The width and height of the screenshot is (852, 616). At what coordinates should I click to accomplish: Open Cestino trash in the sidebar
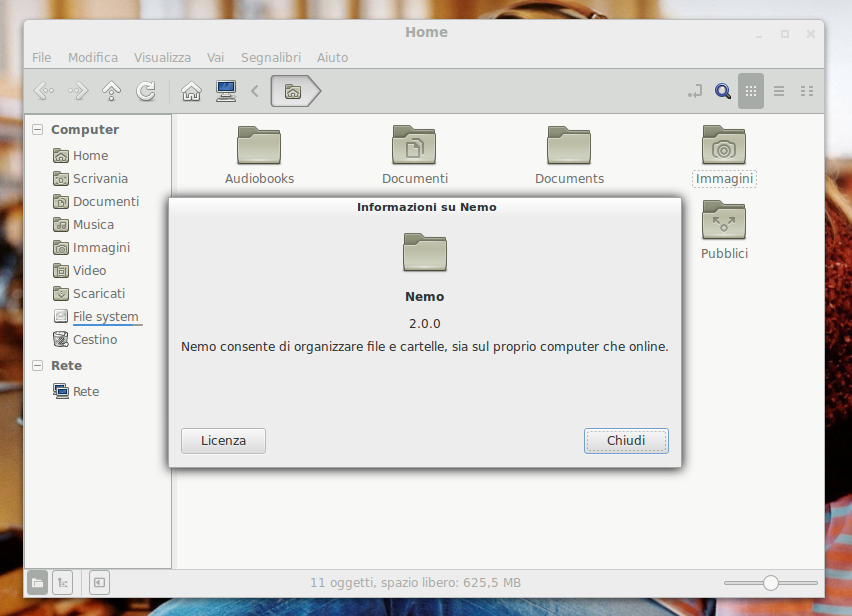pos(85,340)
